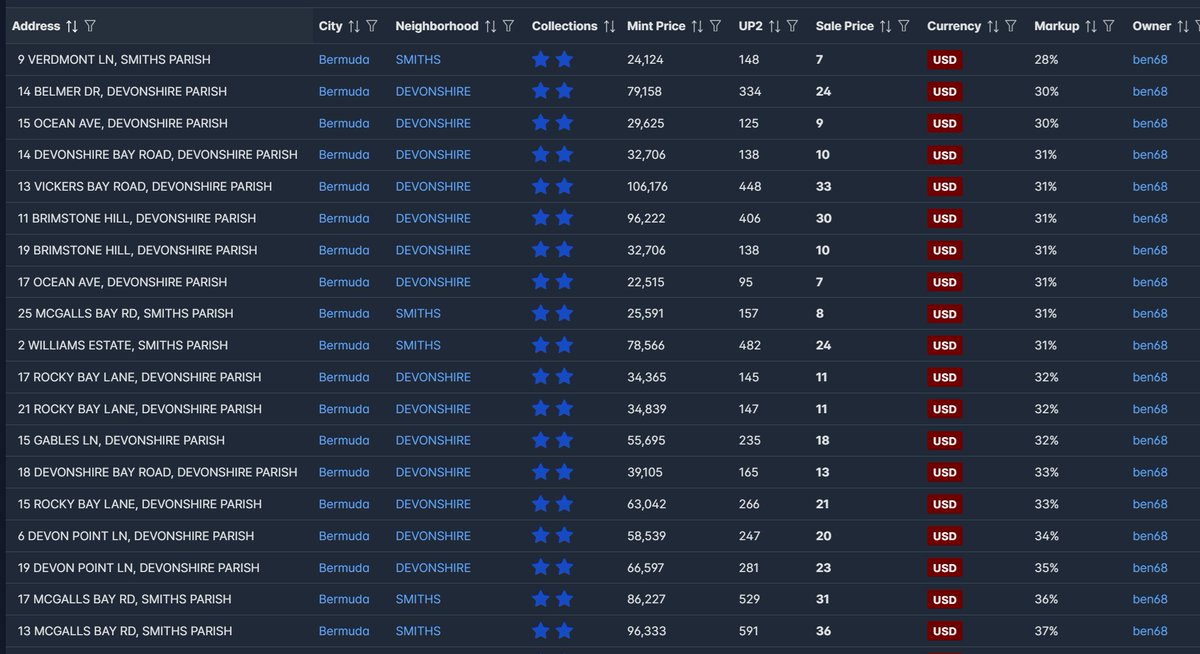The height and width of the screenshot is (654, 1200).
Task: Sort by Owner column
Action: click(x=1183, y=26)
